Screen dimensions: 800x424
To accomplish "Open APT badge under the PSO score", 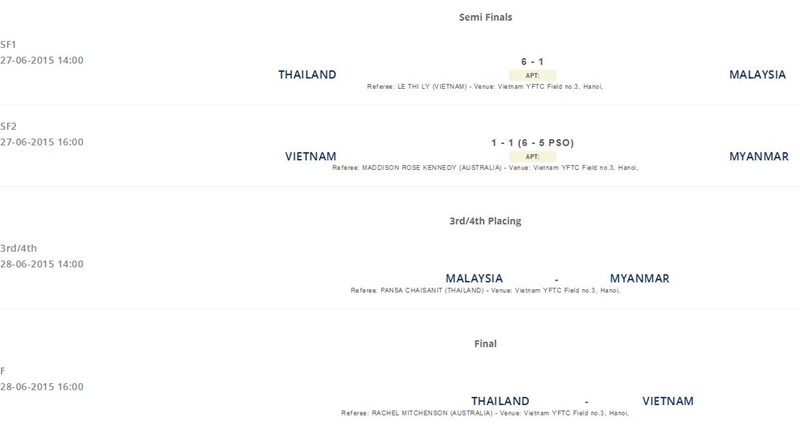I will [x=532, y=157].
